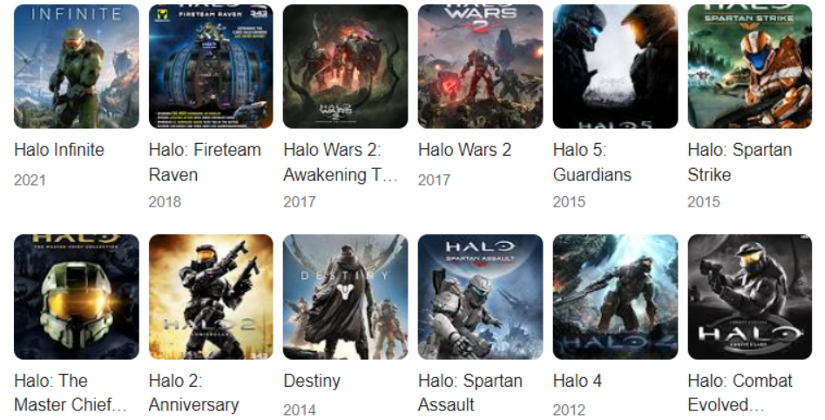
Task: Click the Halo Wars 2: Awakening cover art
Action: pos(346,66)
